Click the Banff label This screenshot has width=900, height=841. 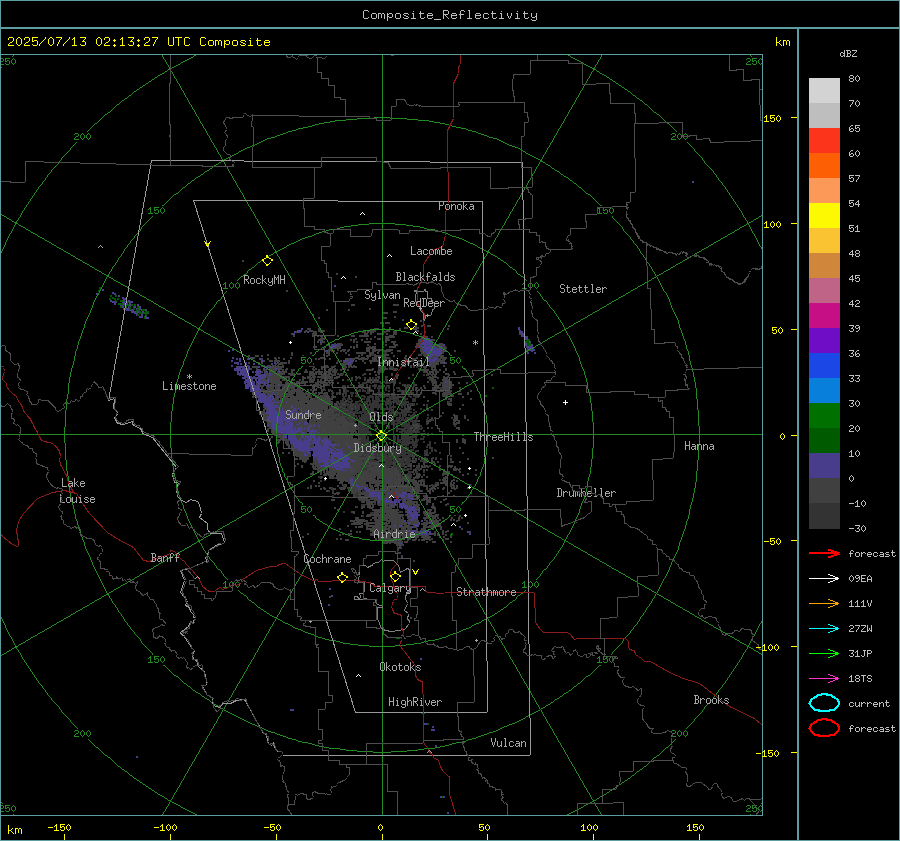pos(165,557)
